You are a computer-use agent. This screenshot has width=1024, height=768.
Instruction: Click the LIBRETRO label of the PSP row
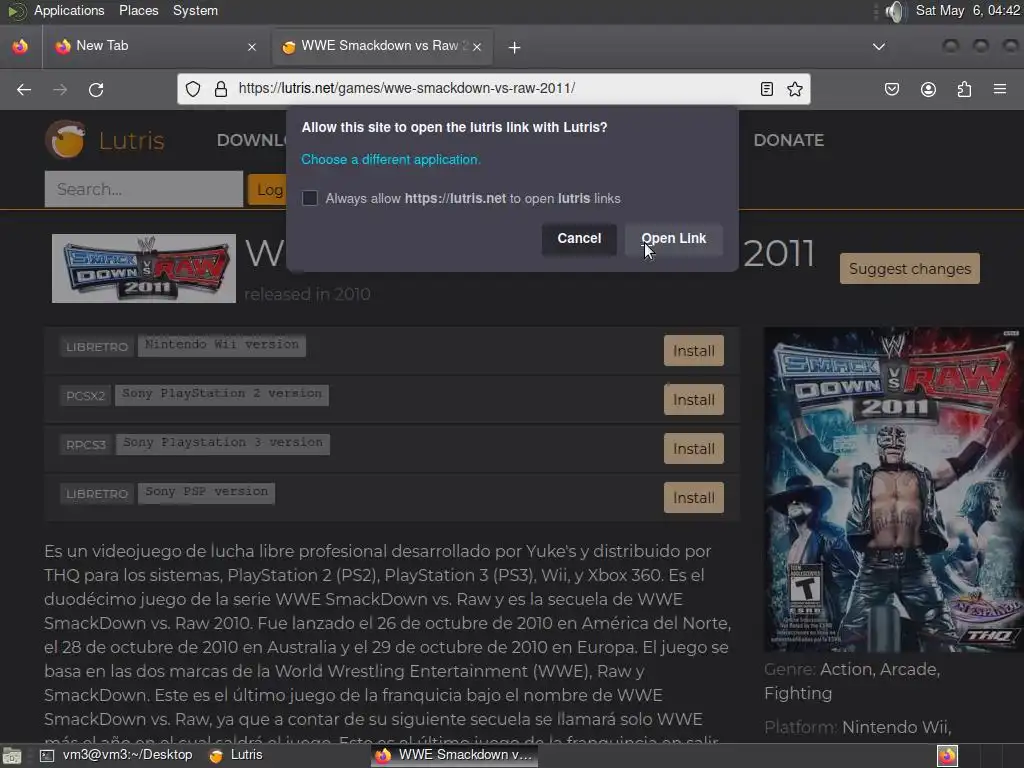click(97, 494)
